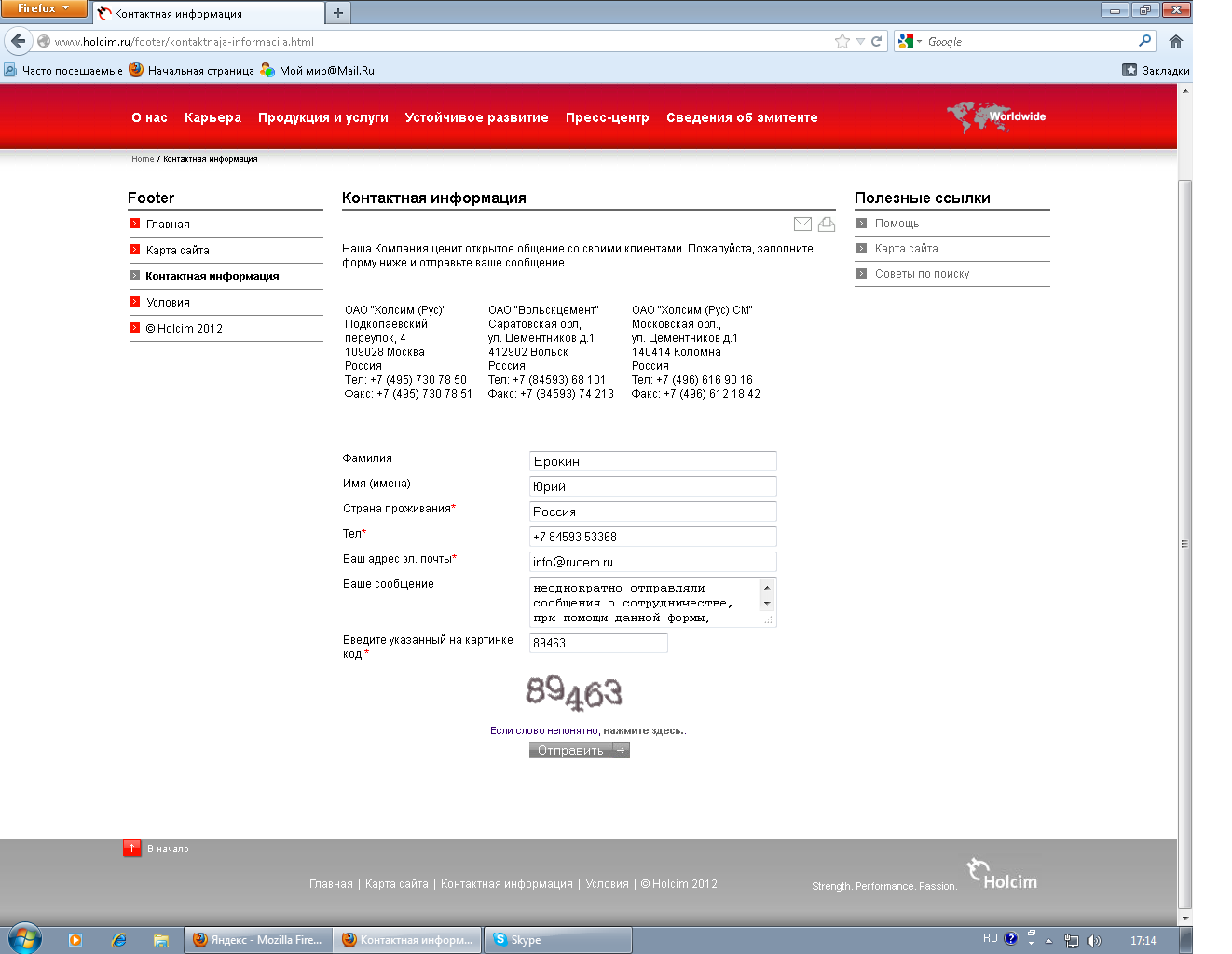Open the Firefox menu dropdown
This screenshot has width=1232, height=954.
[x=43, y=8]
